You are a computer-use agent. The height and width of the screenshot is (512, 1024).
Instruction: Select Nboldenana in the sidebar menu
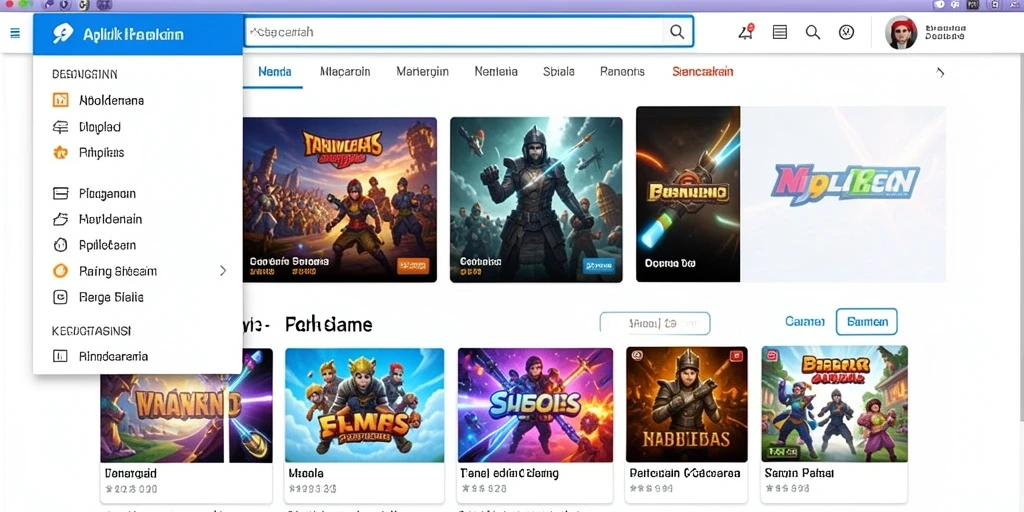(x=112, y=101)
